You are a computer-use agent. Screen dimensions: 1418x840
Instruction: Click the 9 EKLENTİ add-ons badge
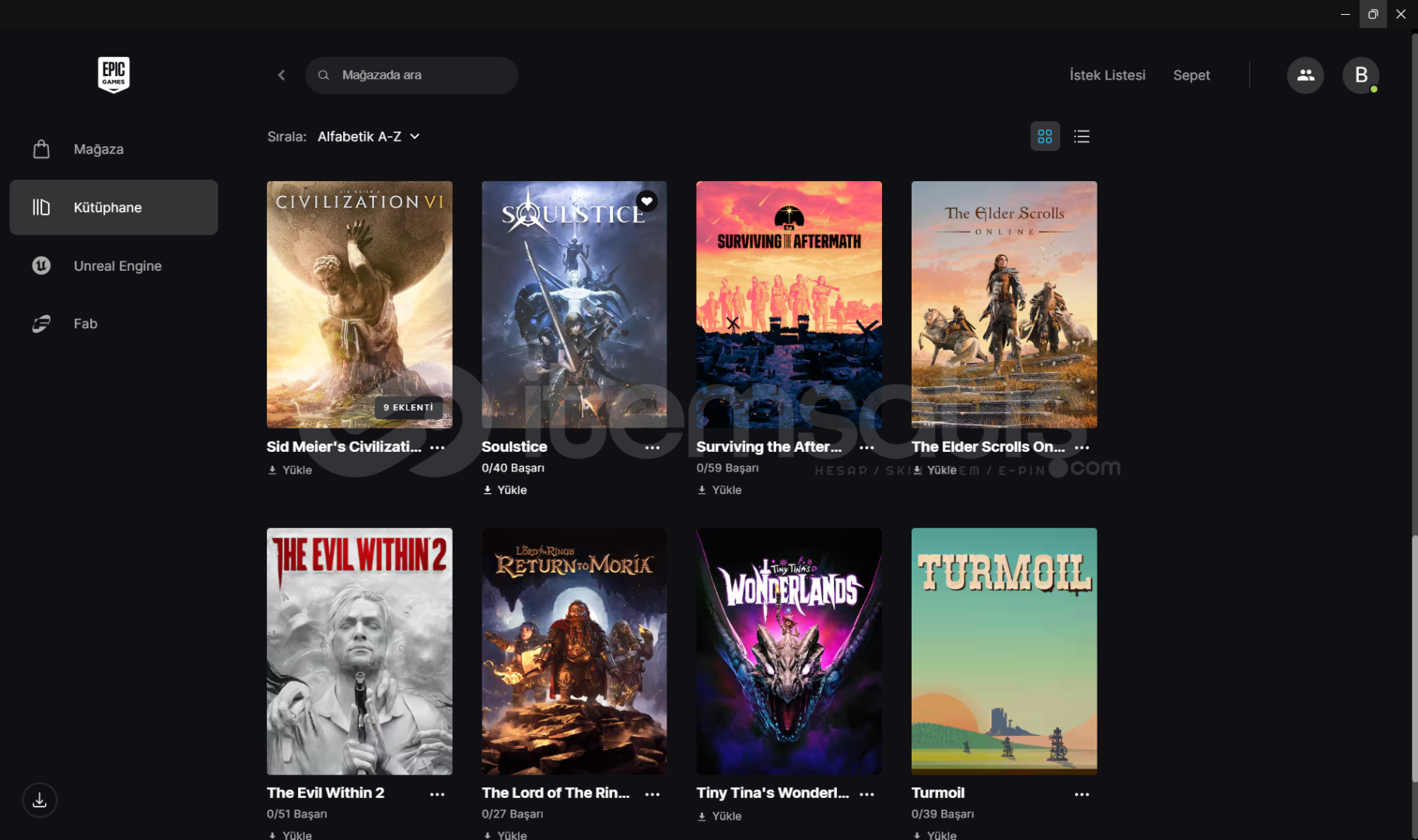[408, 408]
